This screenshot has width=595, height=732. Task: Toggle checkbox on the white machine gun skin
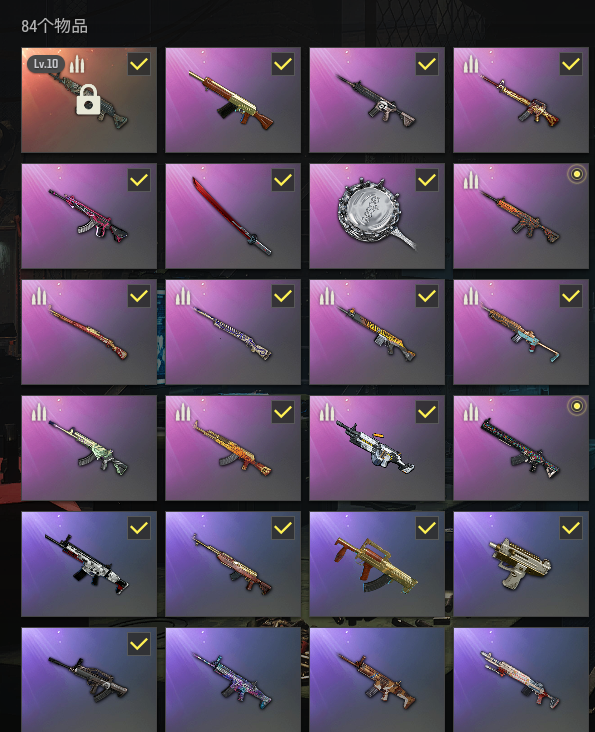tap(427, 412)
